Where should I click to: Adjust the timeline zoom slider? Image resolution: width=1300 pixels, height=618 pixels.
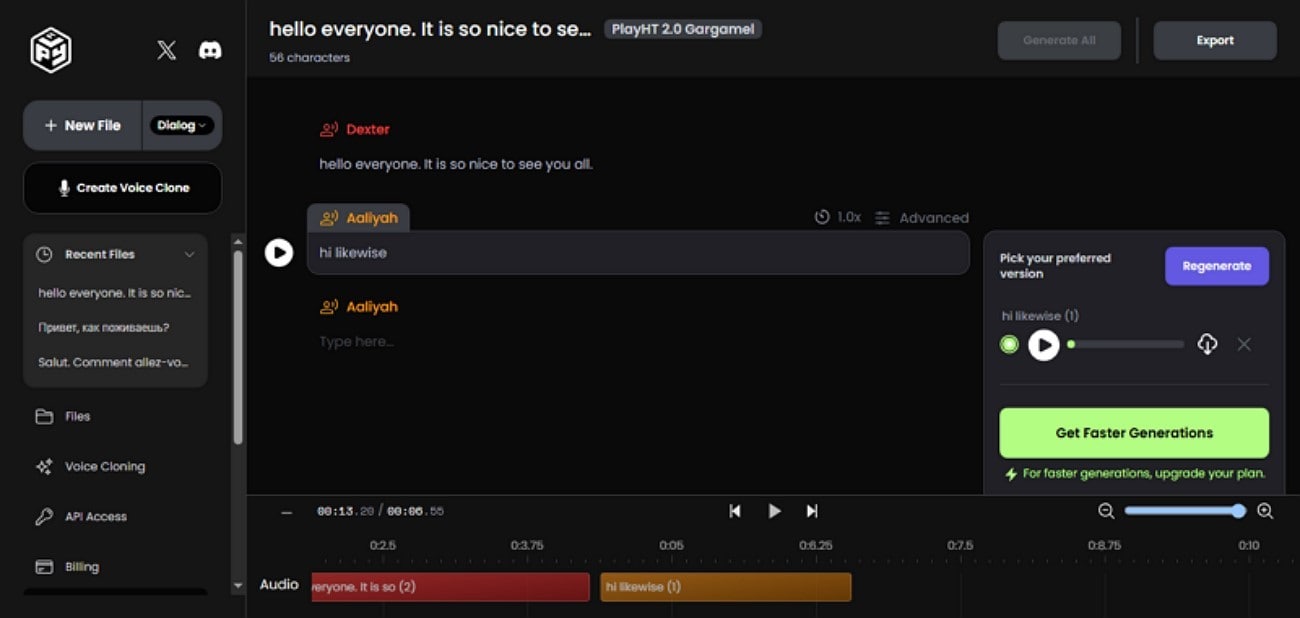1184,511
